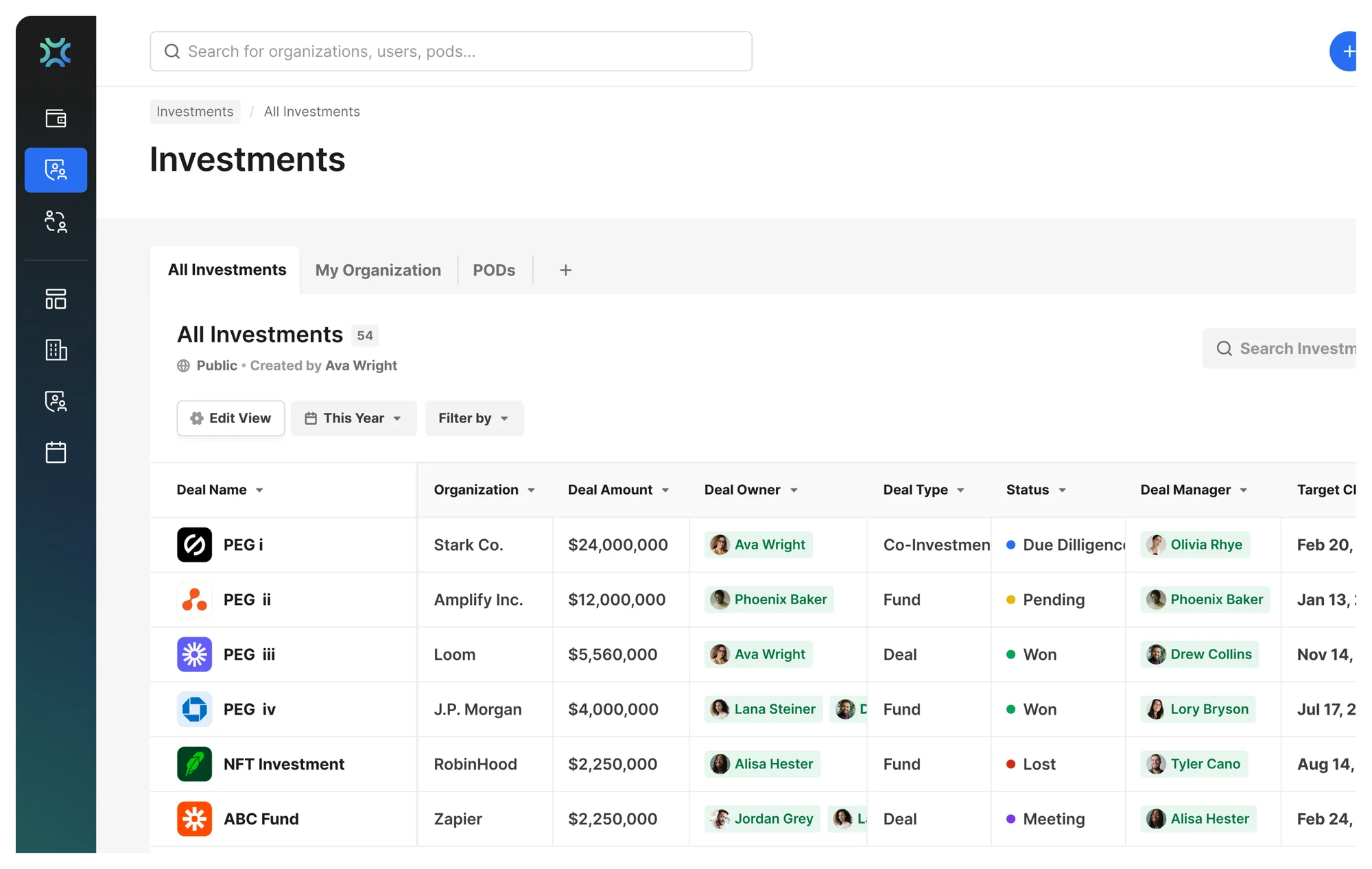Click the Target Close column header
Screen dimensions: 1372x869
click(x=1326, y=490)
